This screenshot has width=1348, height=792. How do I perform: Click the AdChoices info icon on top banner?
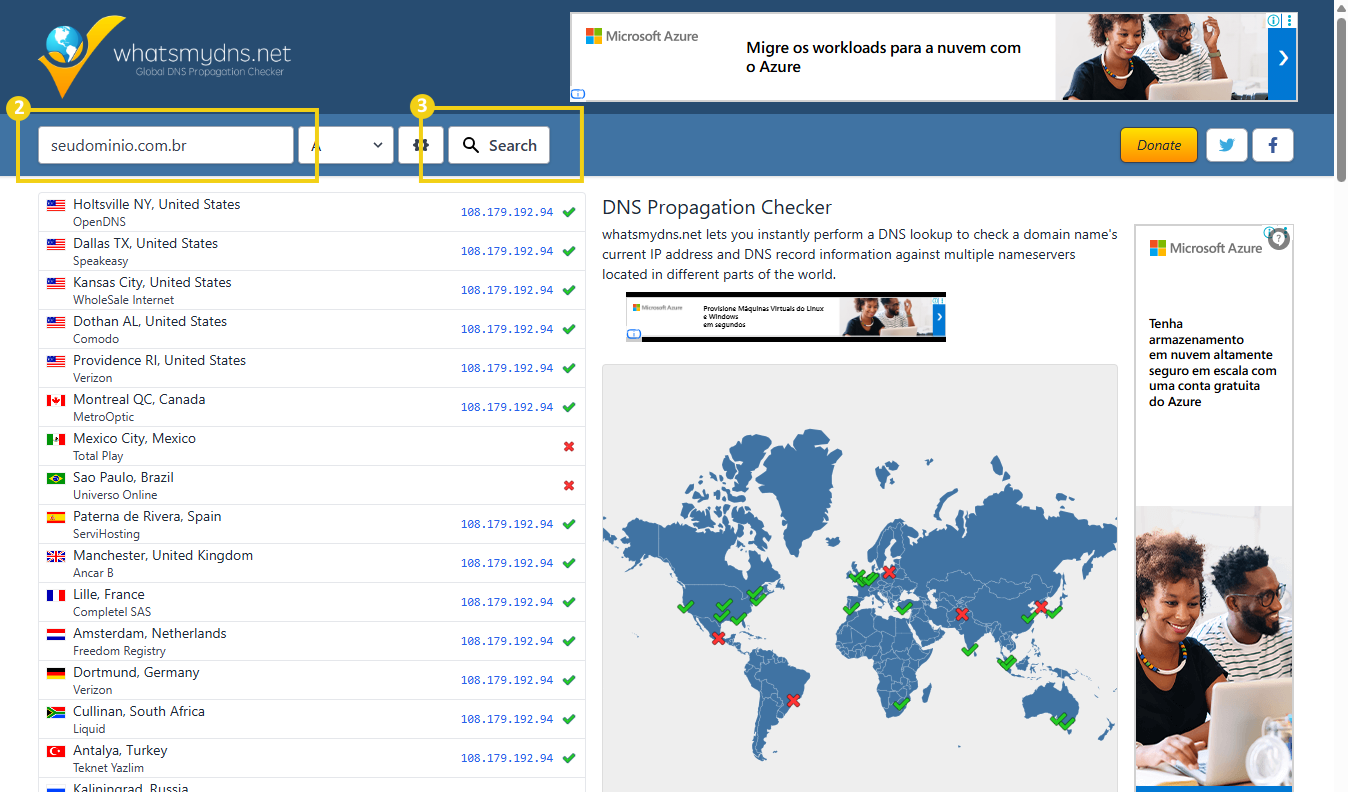point(1273,20)
